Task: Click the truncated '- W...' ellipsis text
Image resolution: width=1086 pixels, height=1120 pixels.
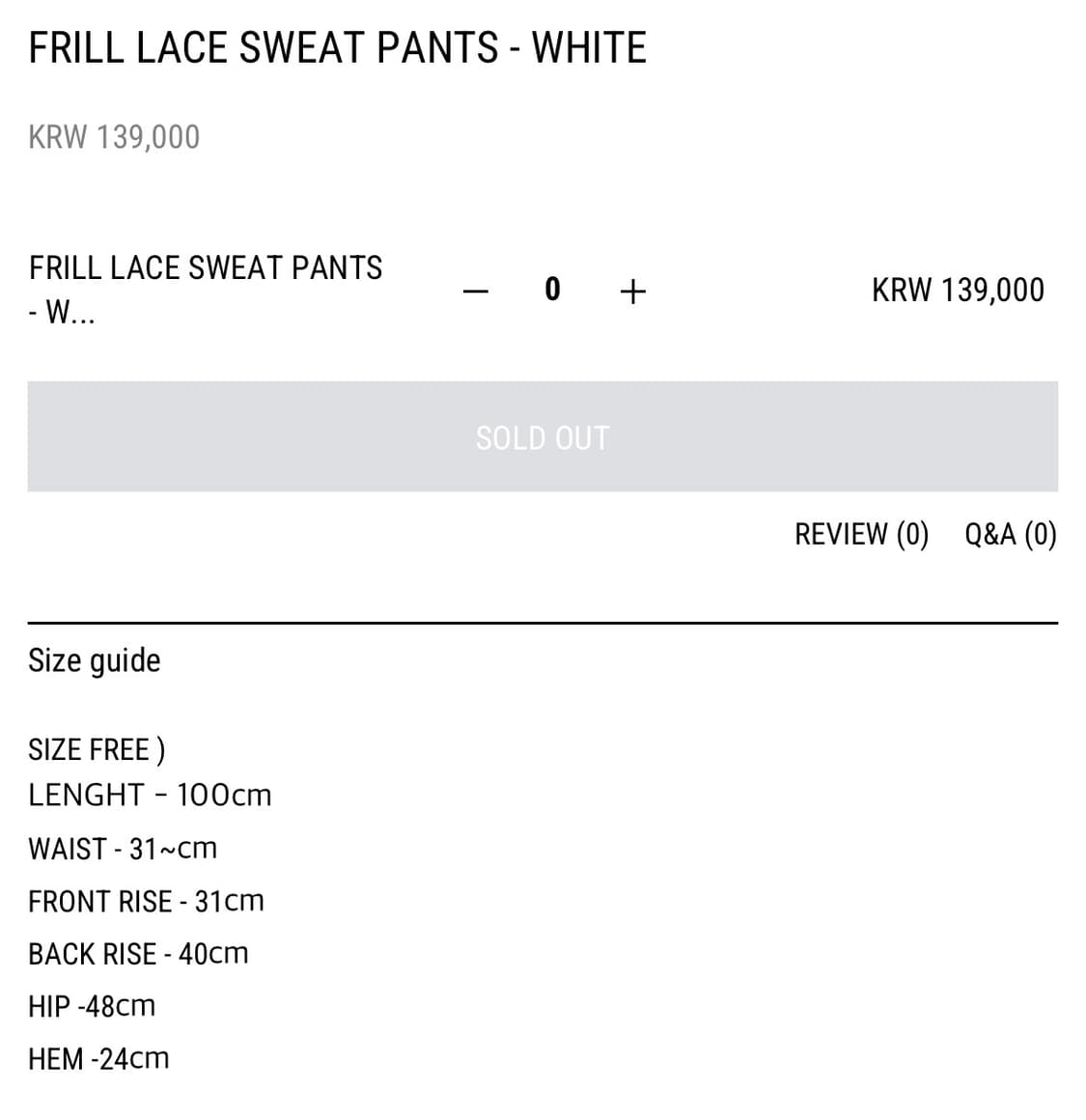Action: (x=62, y=313)
